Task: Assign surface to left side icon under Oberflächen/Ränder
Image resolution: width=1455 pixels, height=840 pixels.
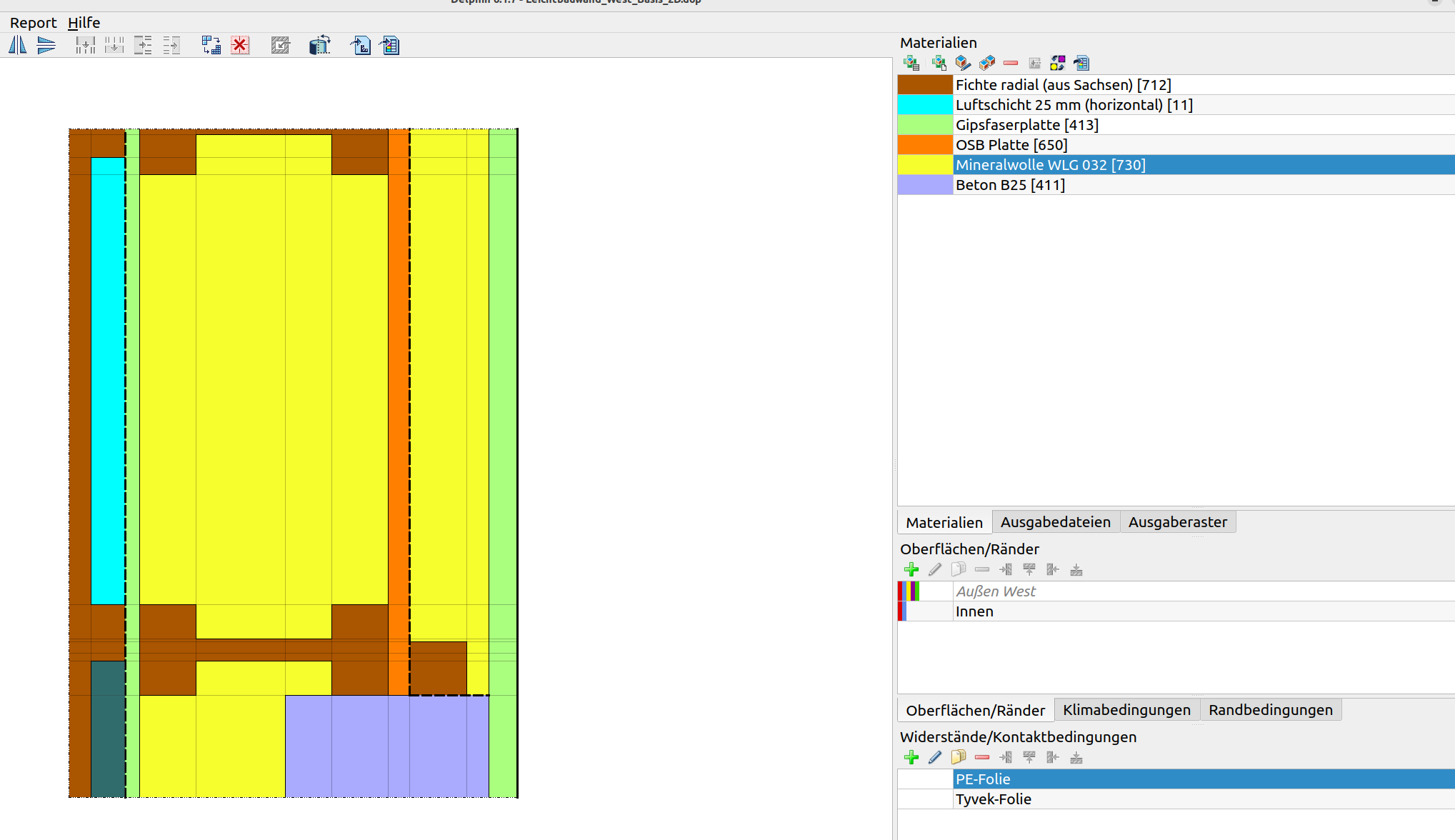Action: click(x=1006, y=569)
